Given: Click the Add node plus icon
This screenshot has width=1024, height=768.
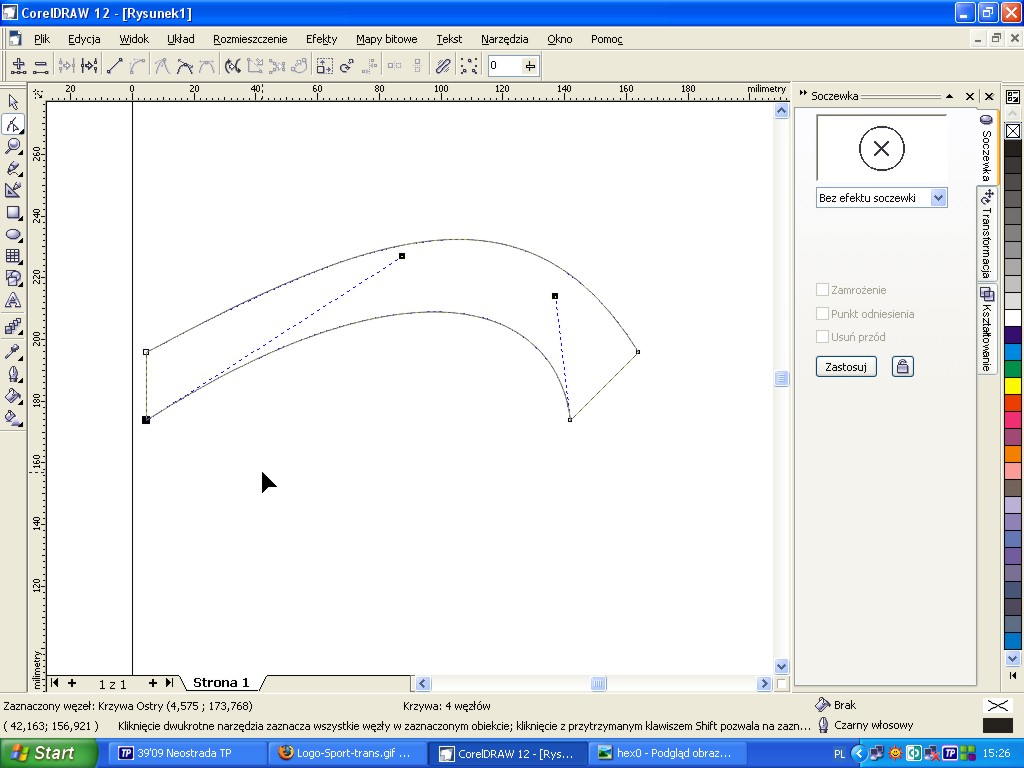Looking at the screenshot, I should pyautogui.click(x=18, y=66).
